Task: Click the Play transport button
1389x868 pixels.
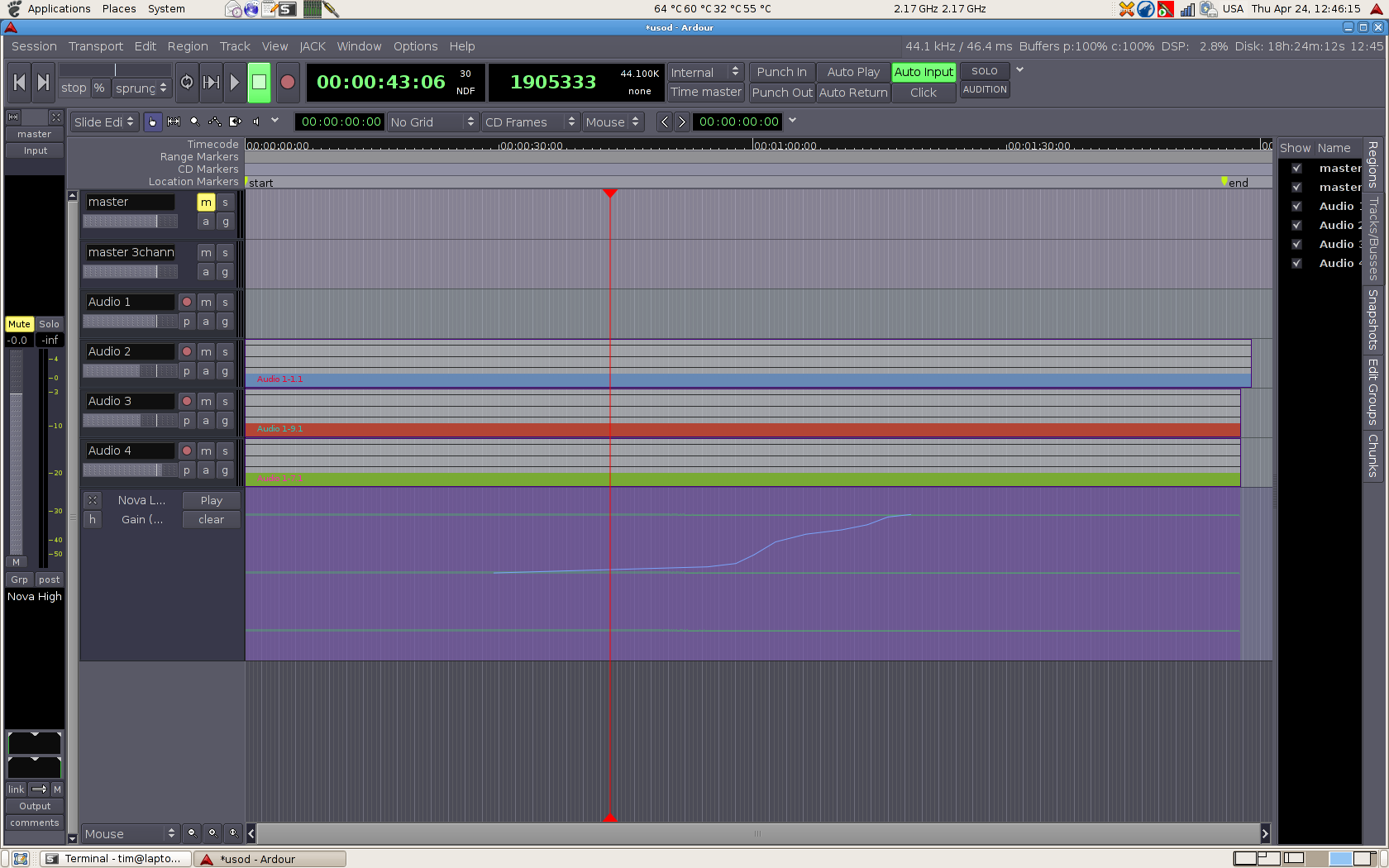Action: point(235,82)
